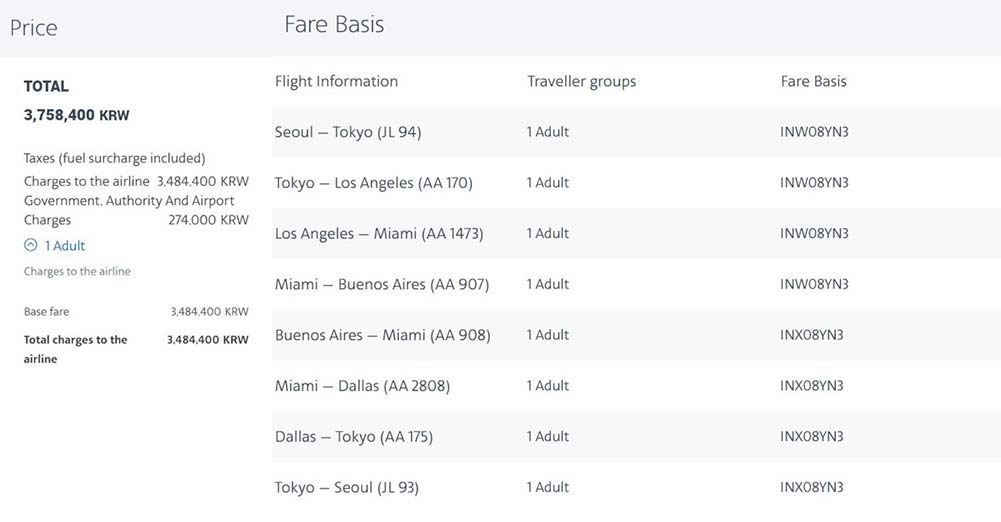
Task: Click the 274,000 KRW government charges amount
Action: pos(208,220)
